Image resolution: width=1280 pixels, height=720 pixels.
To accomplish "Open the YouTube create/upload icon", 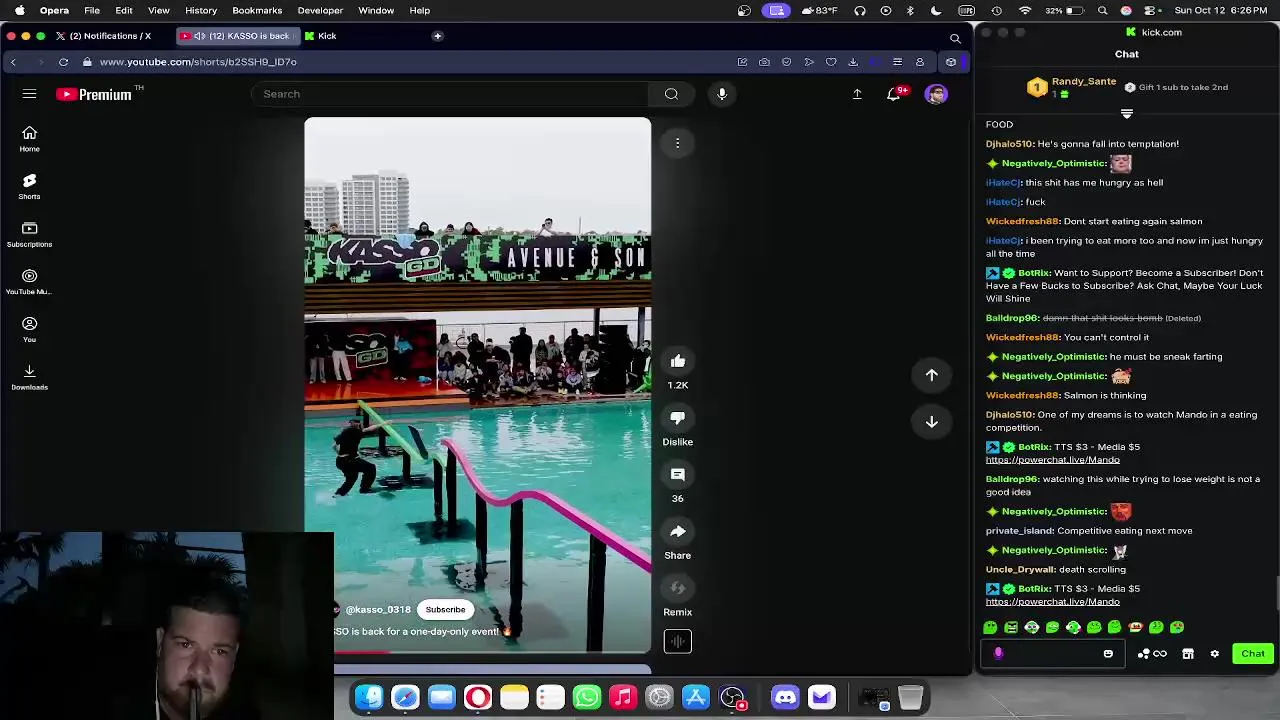I will coord(857,94).
